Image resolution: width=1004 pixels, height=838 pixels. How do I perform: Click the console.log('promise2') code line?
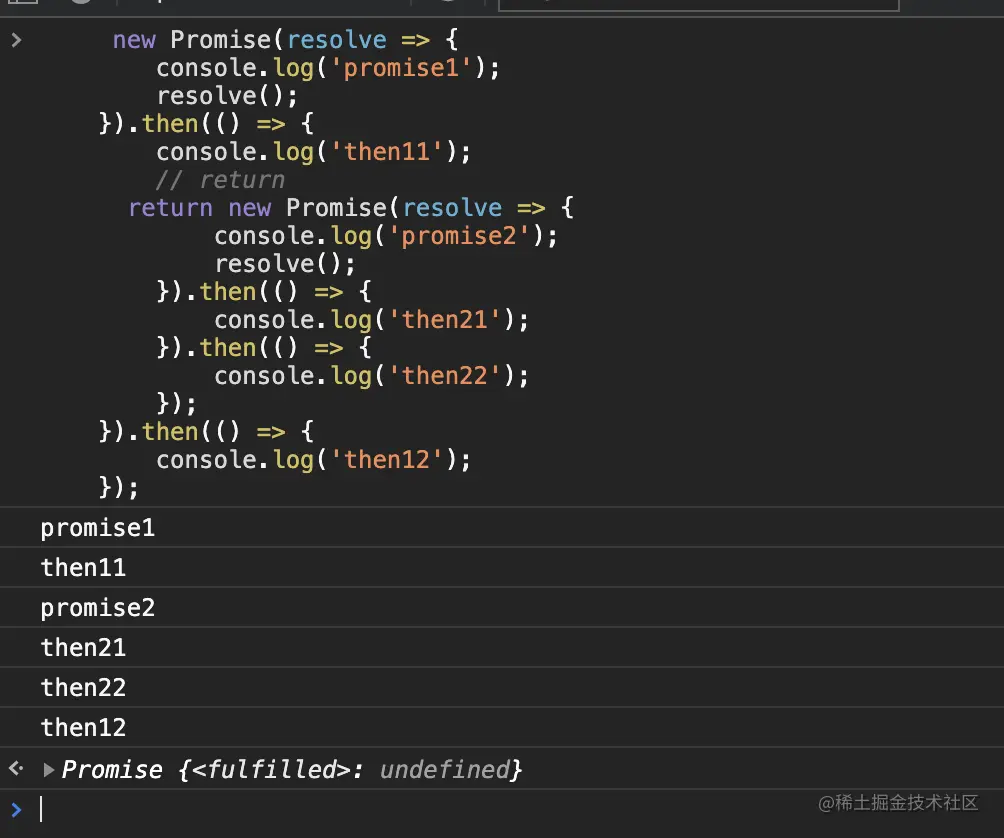[386, 236]
